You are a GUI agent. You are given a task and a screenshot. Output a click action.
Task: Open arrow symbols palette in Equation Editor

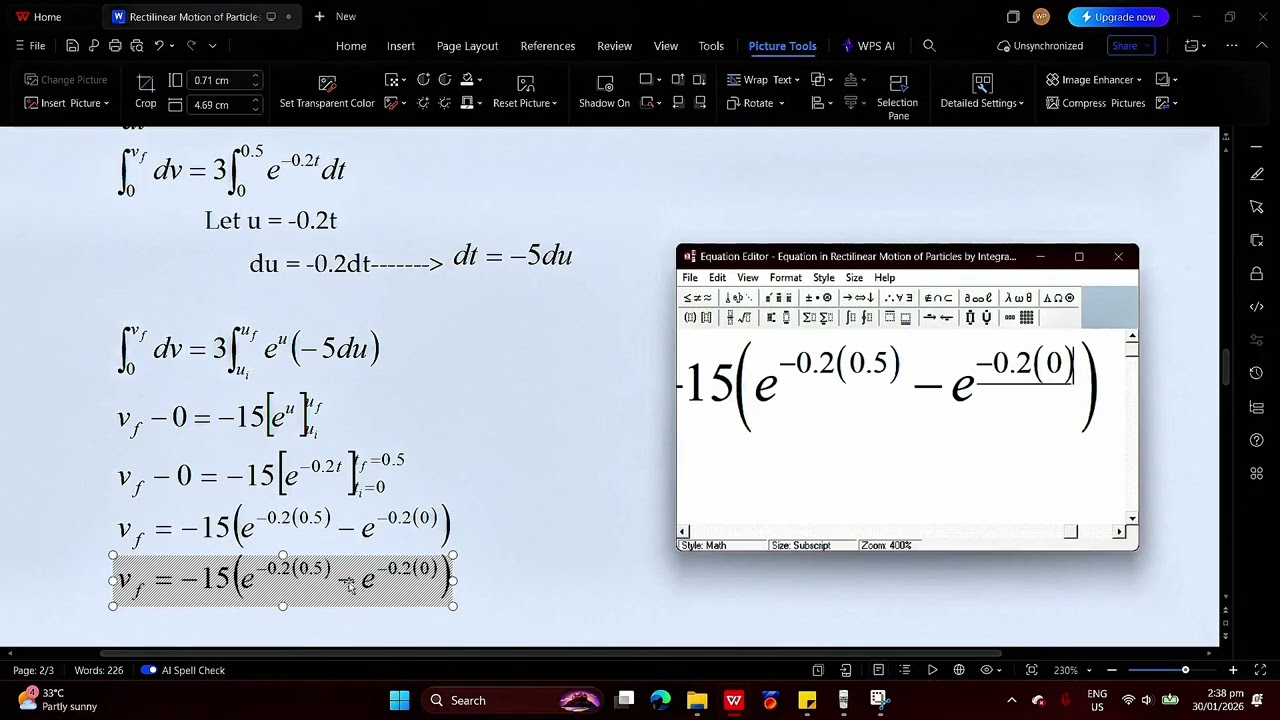(x=860, y=298)
